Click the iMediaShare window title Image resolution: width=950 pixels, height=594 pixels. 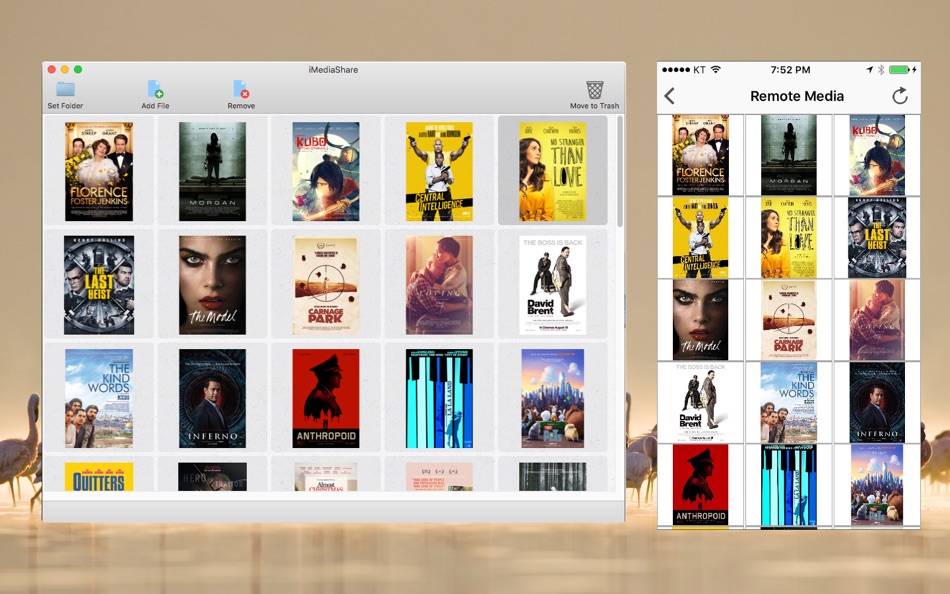[x=333, y=70]
